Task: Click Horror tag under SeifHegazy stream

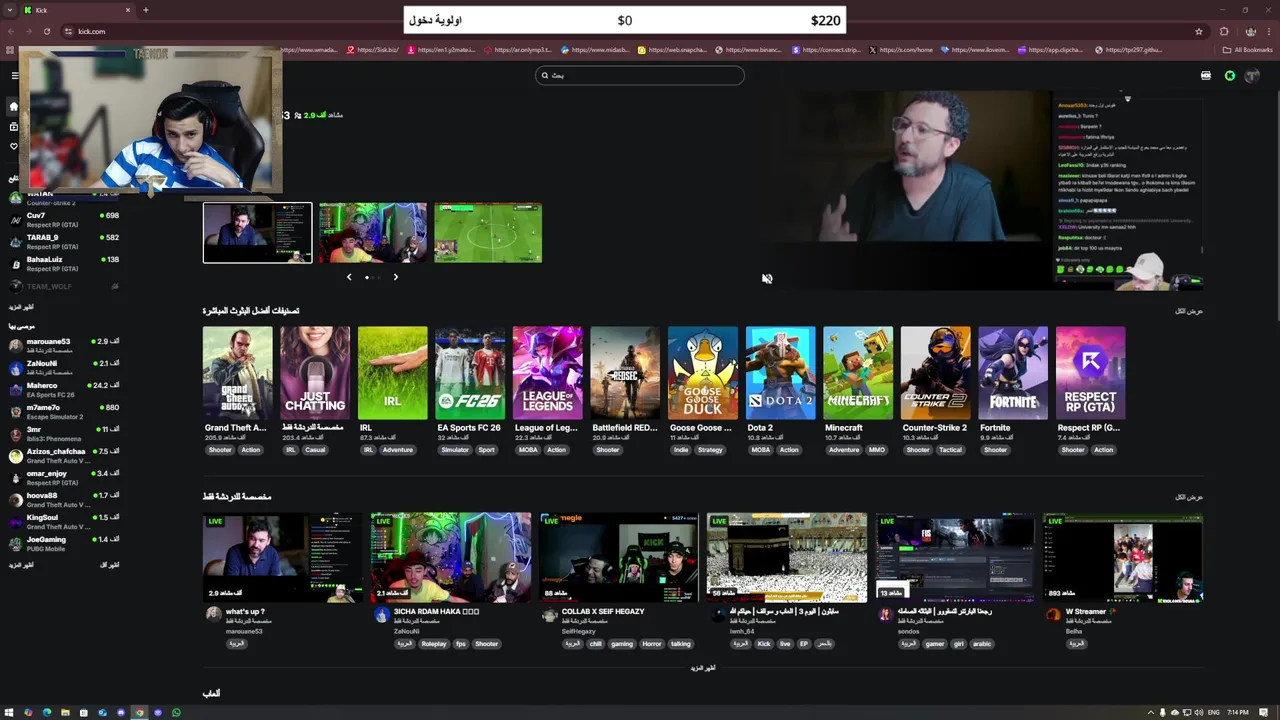Action: [x=652, y=644]
